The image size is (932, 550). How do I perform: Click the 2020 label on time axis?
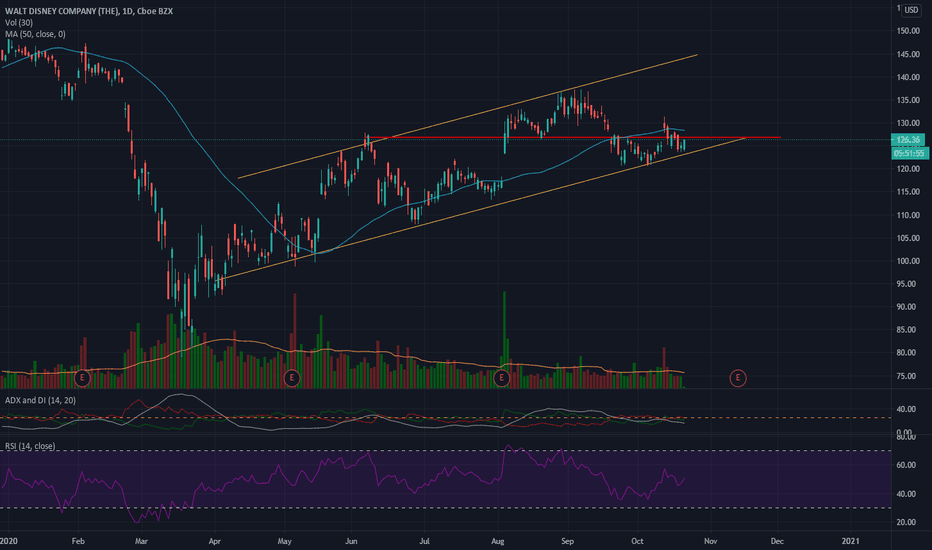point(8,541)
